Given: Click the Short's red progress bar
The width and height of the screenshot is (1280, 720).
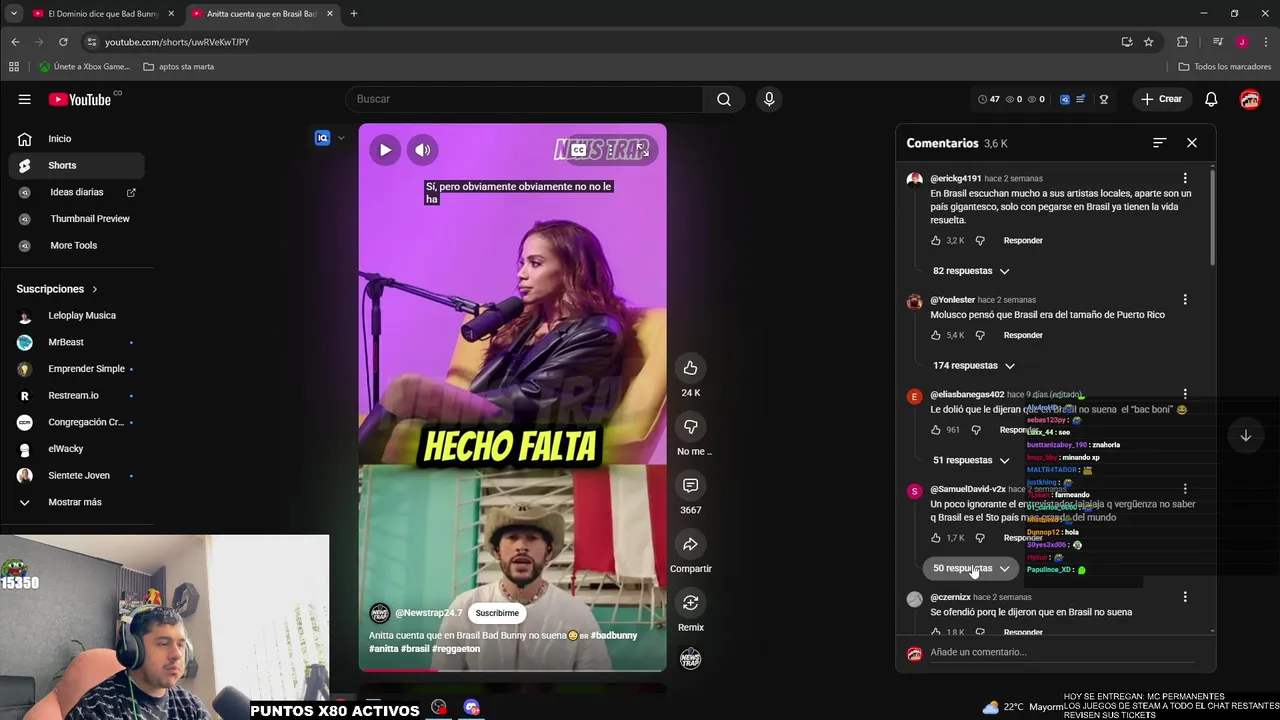Looking at the screenshot, I should pyautogui.click(x=512, y=670).
